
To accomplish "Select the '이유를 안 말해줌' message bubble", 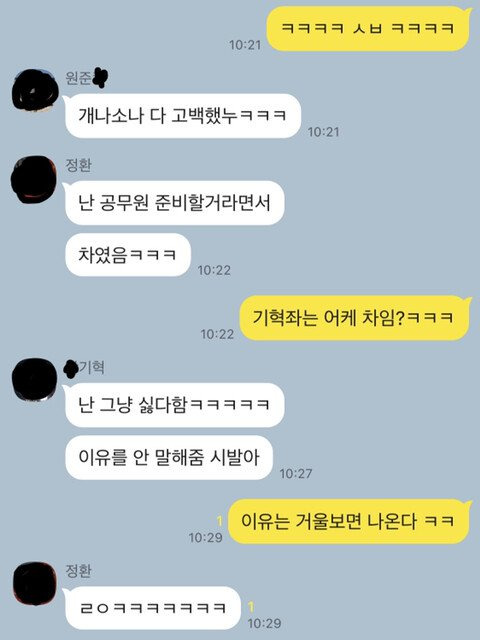I will point(169,458).
